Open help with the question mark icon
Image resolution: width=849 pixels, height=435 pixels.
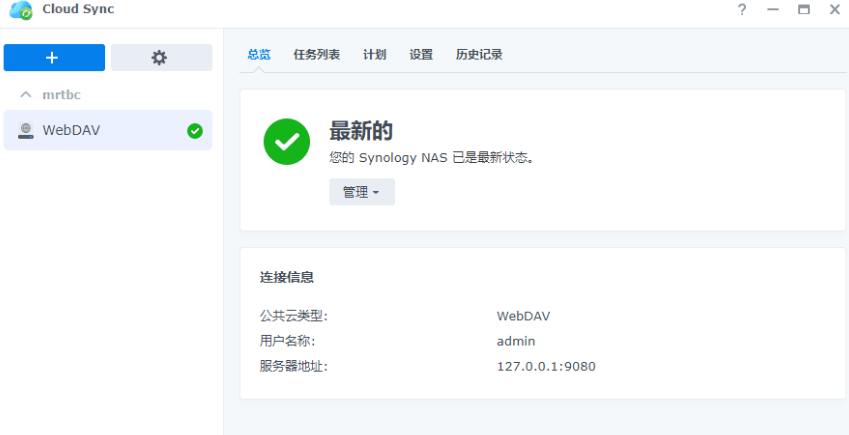pos(742,10)
